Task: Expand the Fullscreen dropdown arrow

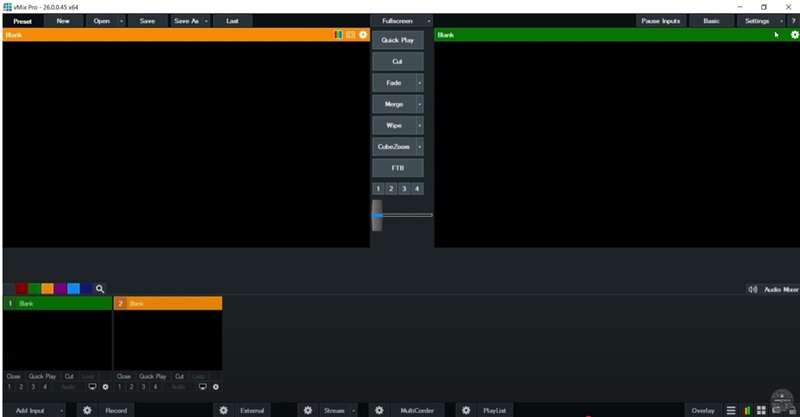Action: point(429,21)
